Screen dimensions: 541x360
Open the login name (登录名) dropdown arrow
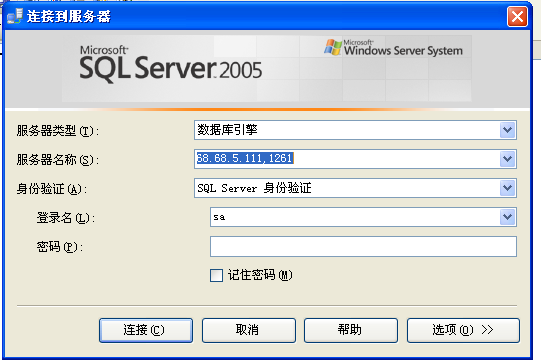click(x=507, y=217)
